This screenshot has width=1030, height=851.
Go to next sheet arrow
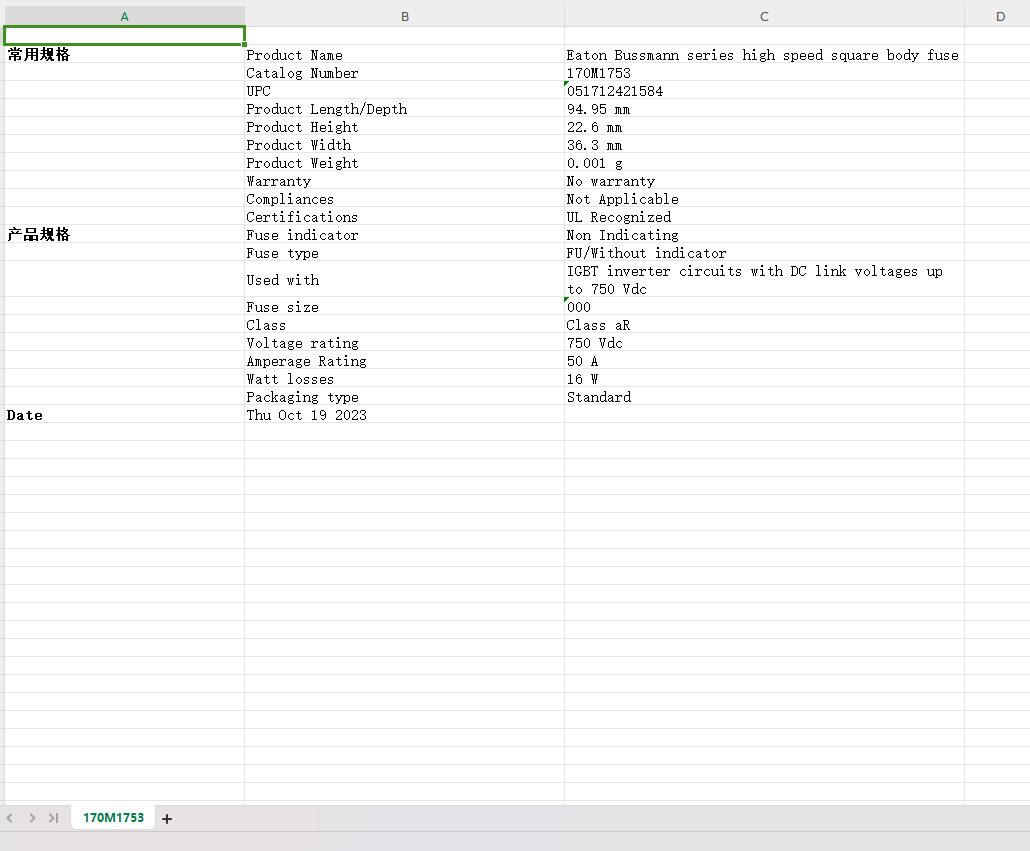[32, 818]
